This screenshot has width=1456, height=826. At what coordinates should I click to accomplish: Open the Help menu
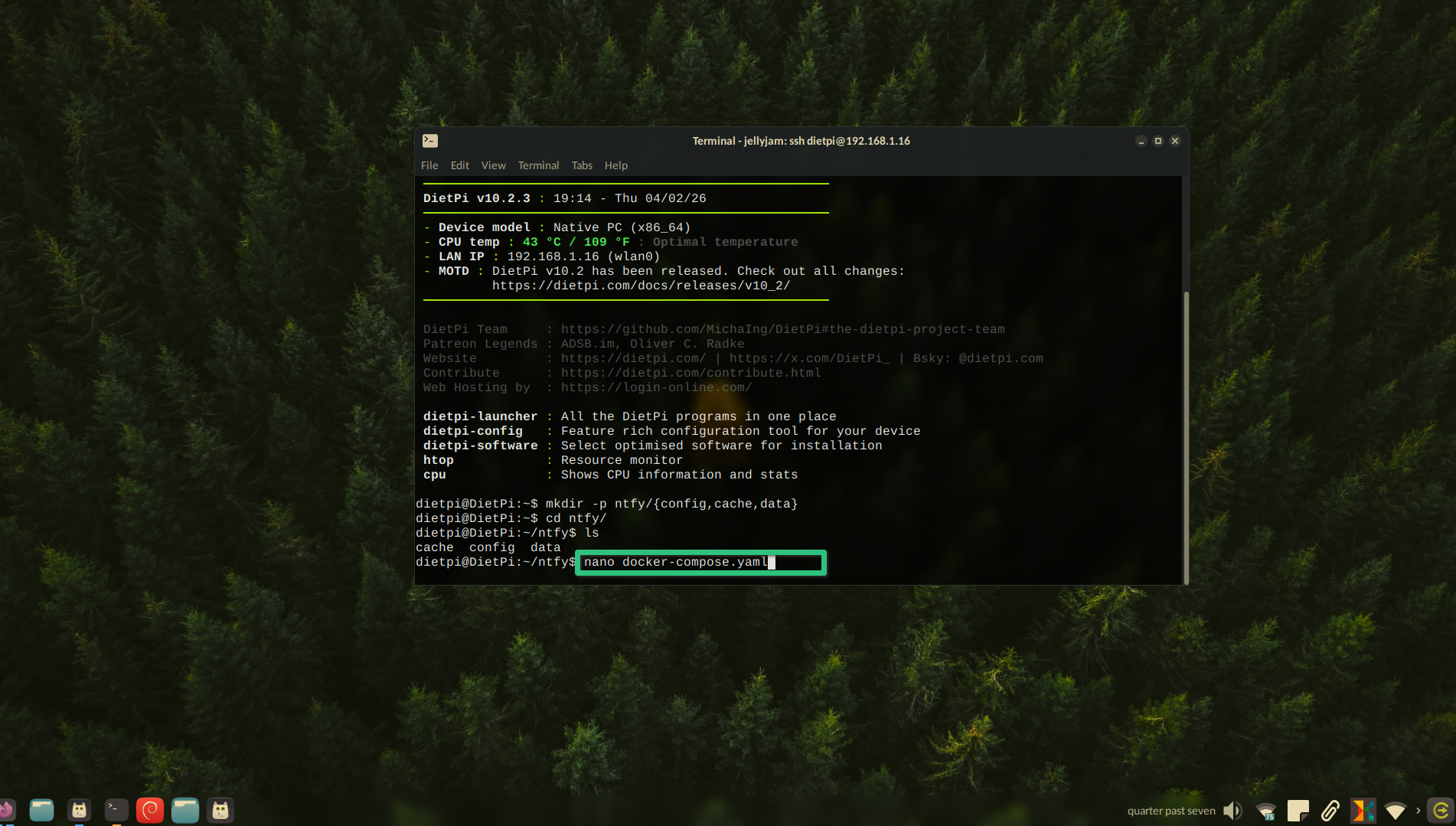tap(615, 165)
